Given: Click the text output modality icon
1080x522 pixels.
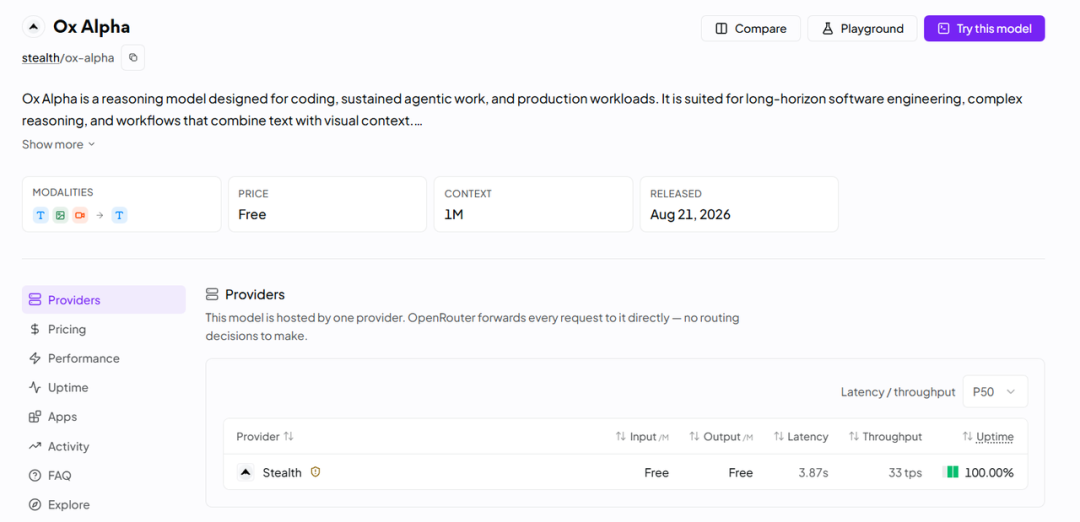Looking at the screenshot, I should pyautogui.click(x=119, y=216).
